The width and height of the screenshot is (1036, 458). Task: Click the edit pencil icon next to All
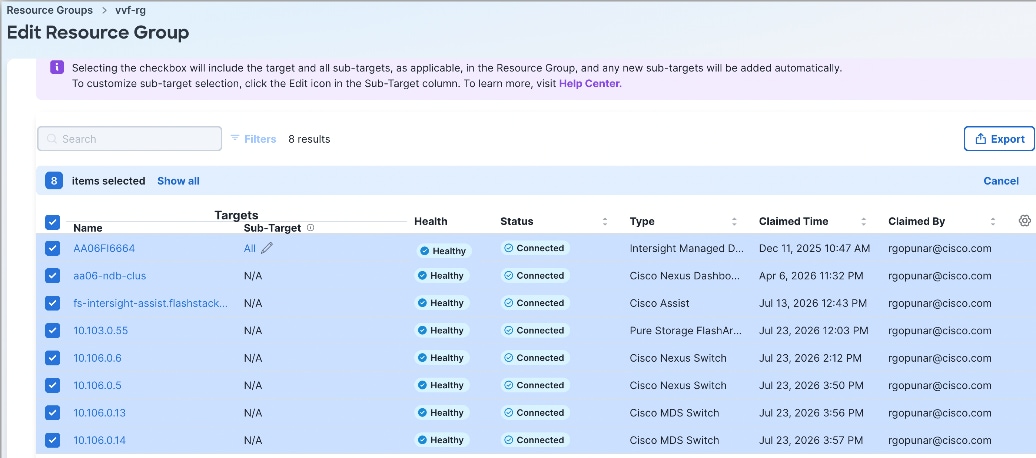point(266,248)
